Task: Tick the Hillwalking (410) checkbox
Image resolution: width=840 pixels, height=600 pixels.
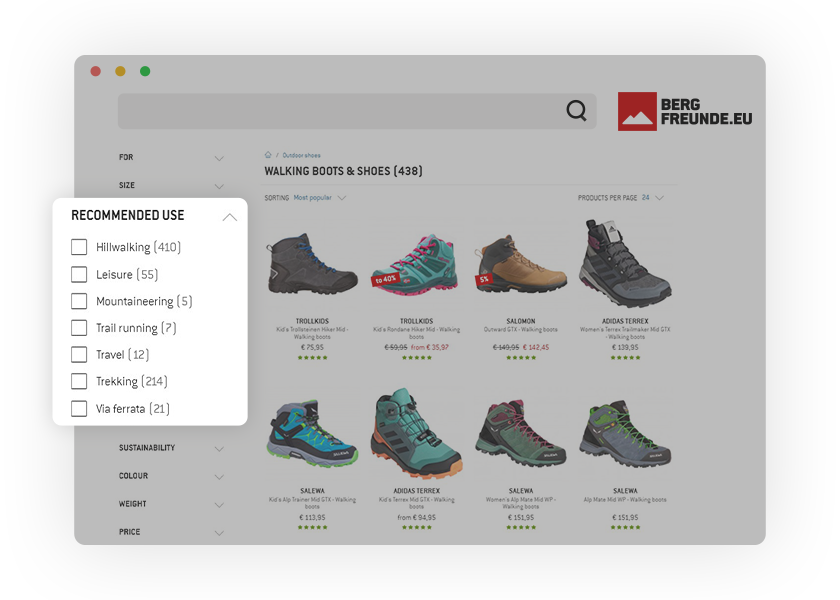Action: [x=79, y=247]
